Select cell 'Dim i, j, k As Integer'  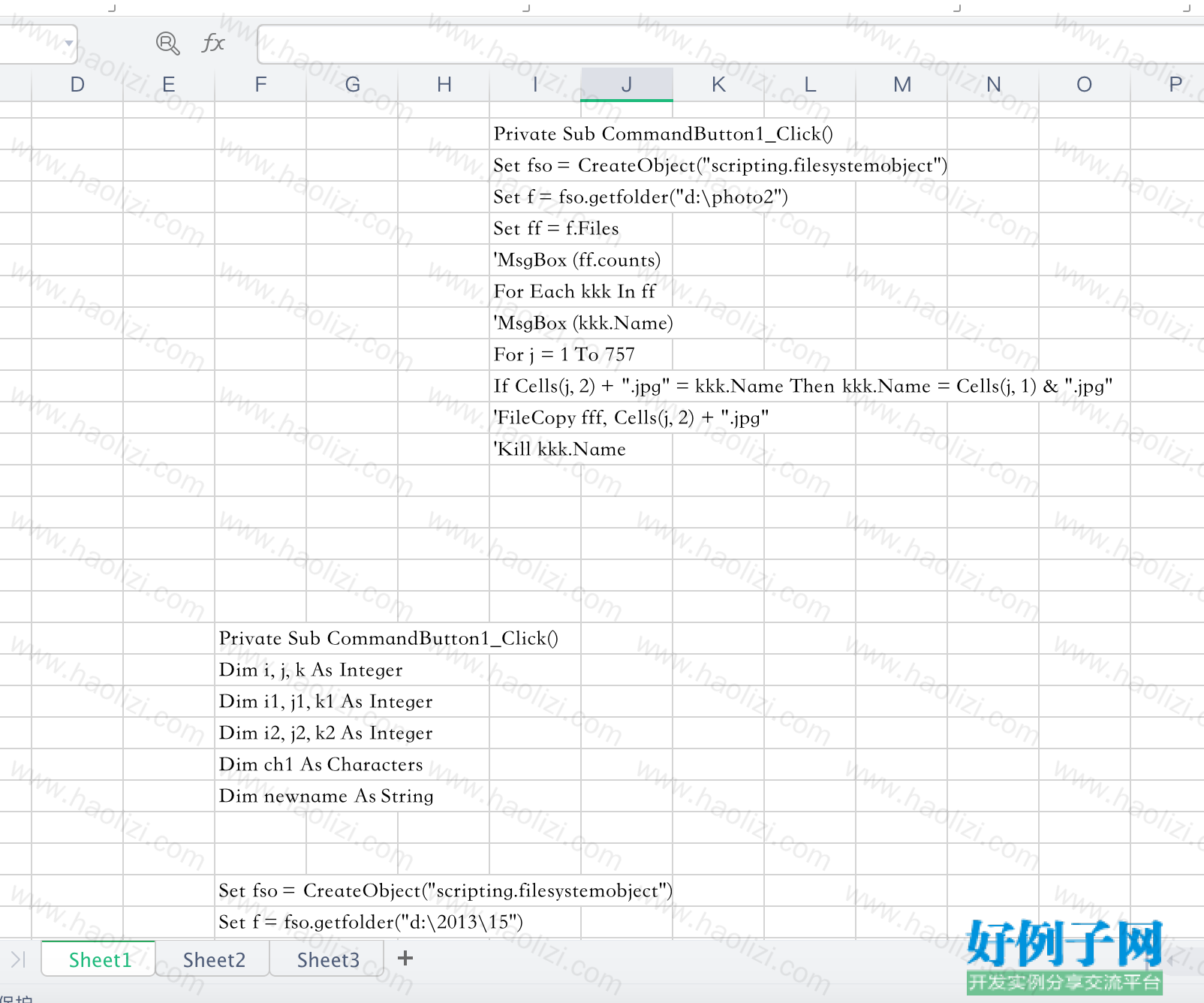[x=311, y=670]
